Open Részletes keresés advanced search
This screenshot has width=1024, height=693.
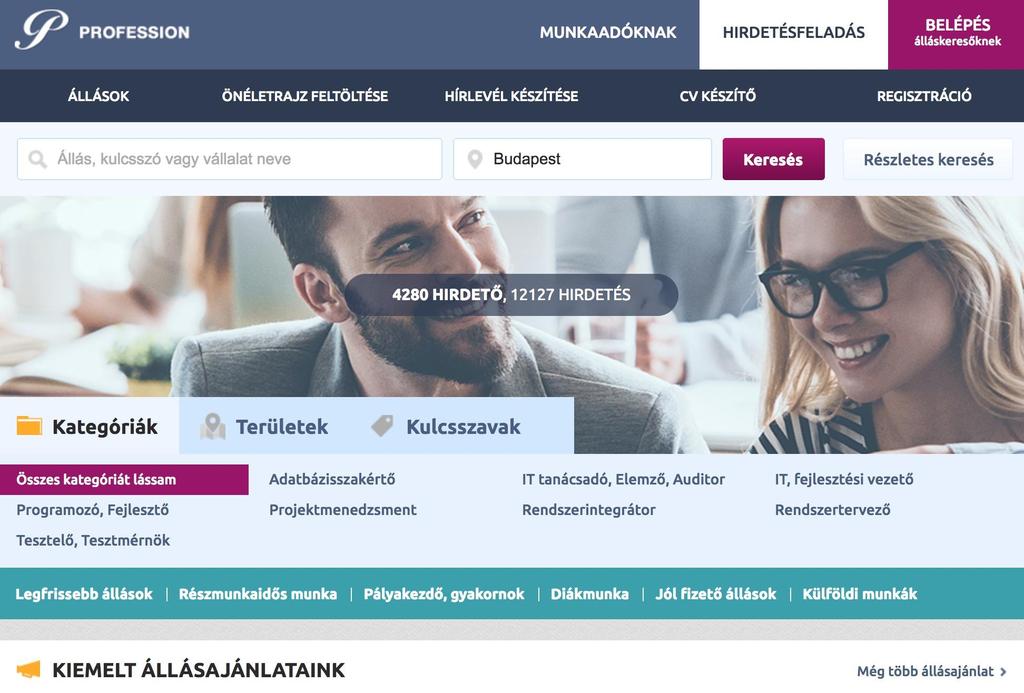(x=928, y=159)
